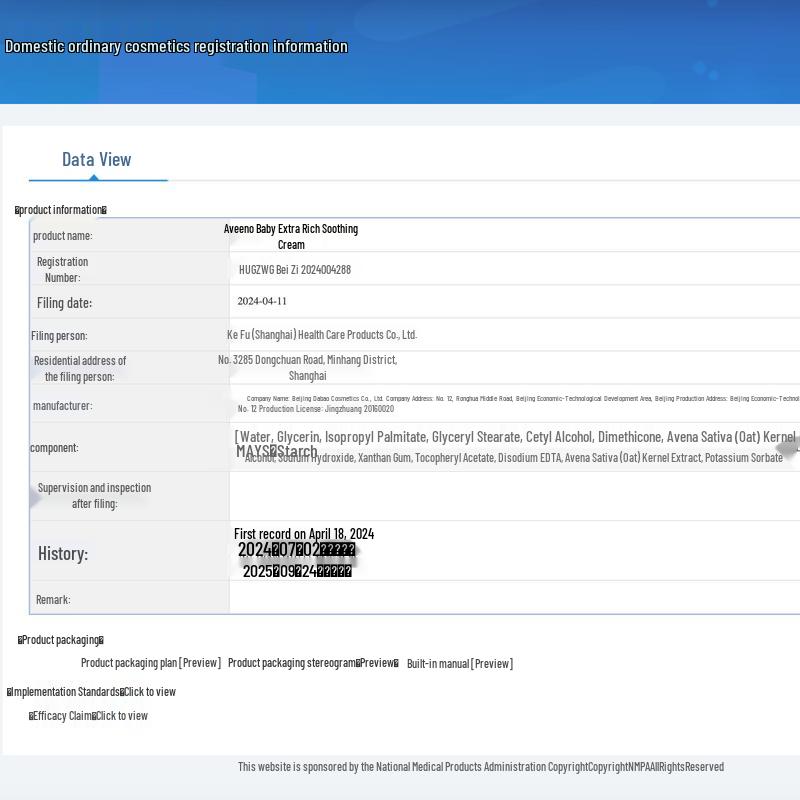Click the 'manufacturer:' label
Screen dimensions: 800x800
[x=63, y=406]
